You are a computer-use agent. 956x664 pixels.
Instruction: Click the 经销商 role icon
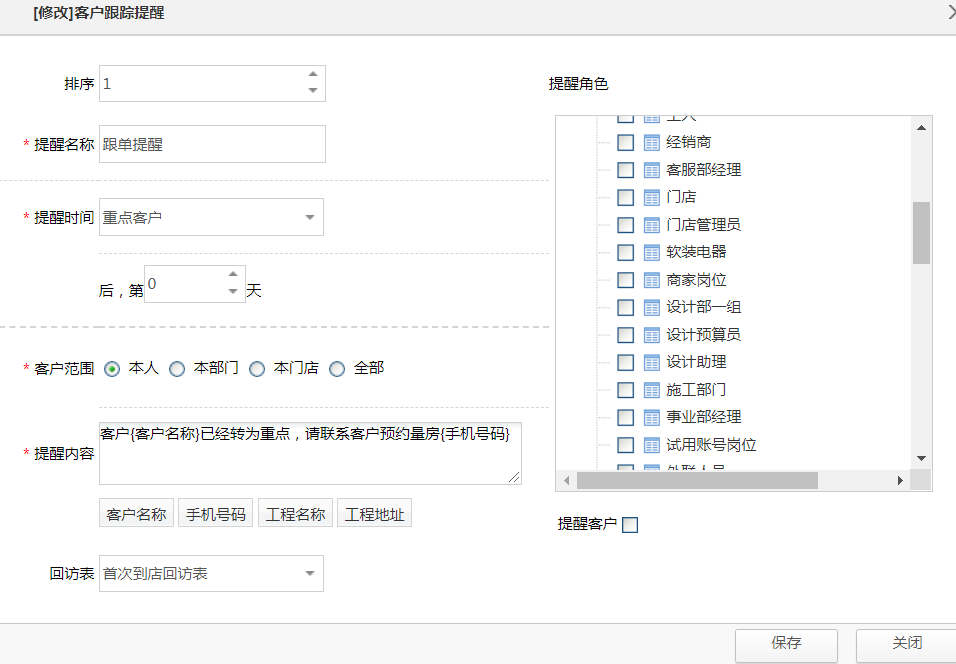click(x=651, y=142)
